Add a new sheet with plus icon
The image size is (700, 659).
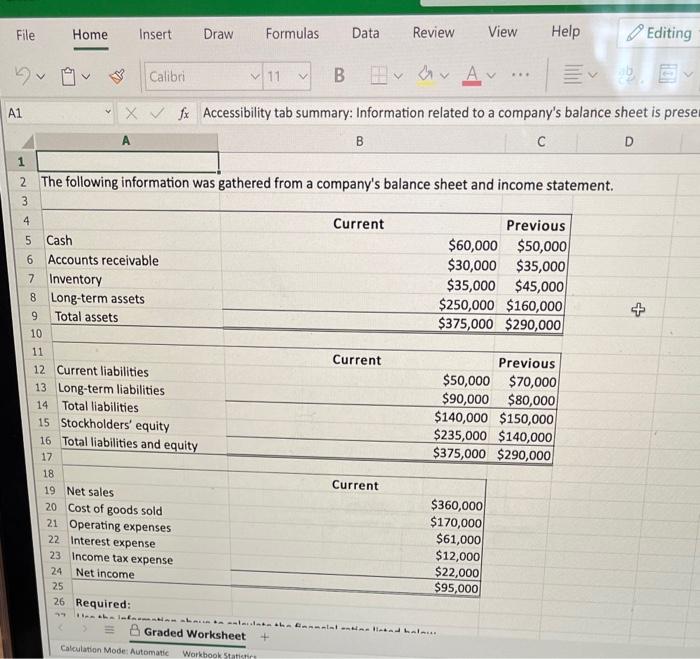point(265,637)
